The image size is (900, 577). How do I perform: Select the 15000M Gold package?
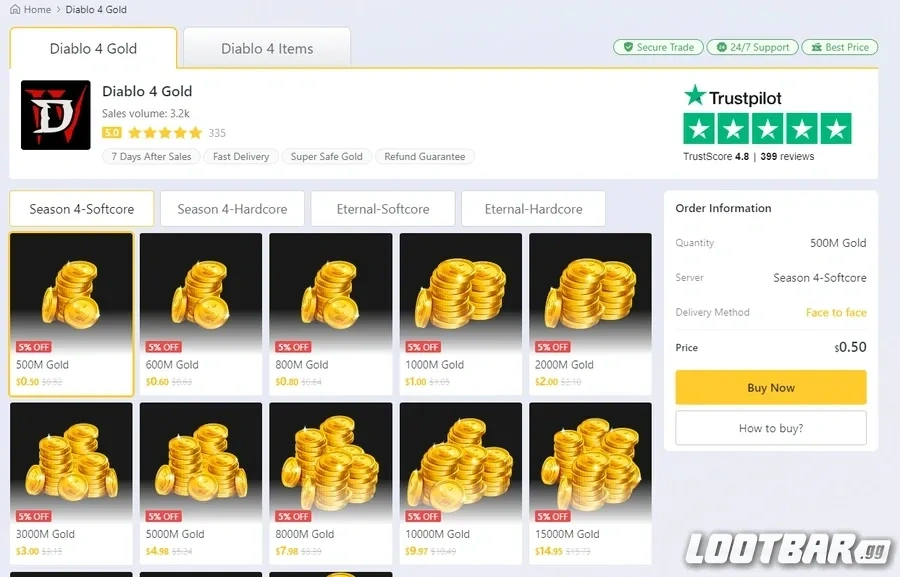pyautogui.click(x=591, y=483)
